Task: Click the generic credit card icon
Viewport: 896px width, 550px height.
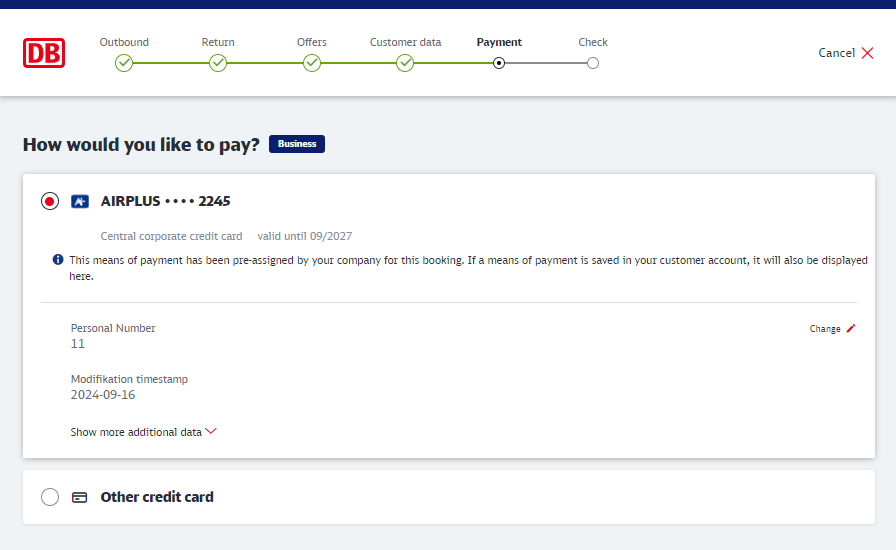Action: pyautogui.click(x=79, y=497)
